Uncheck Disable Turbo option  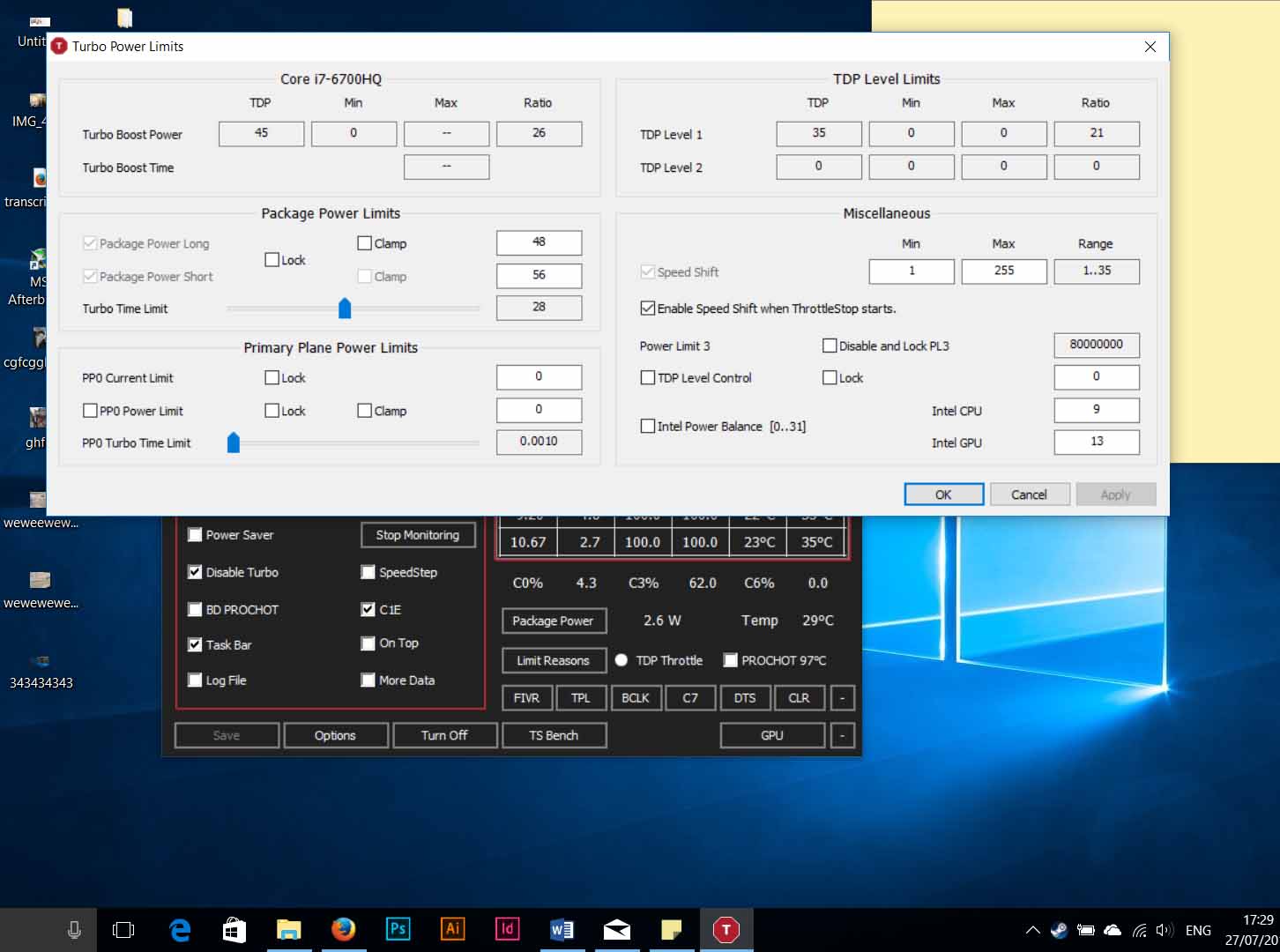pyautogui.click(x=196, y=572)
